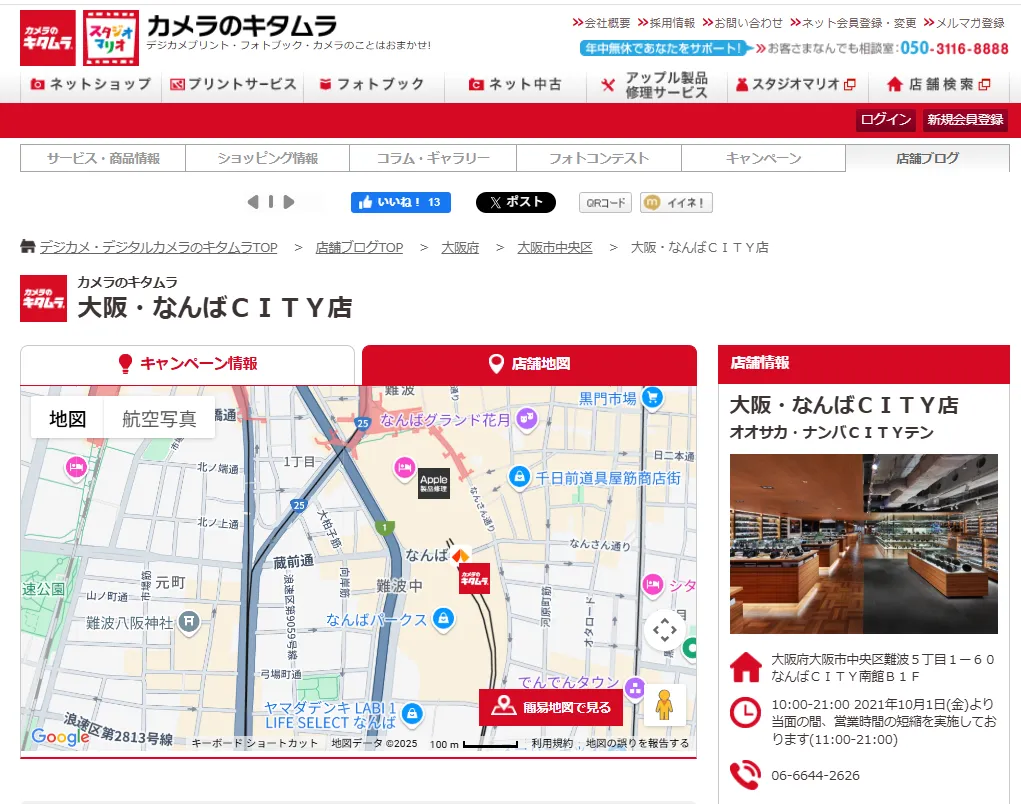The image size is (1021, 804).
Task: Open フォトコンテスト menu
Action: point(599,158)
